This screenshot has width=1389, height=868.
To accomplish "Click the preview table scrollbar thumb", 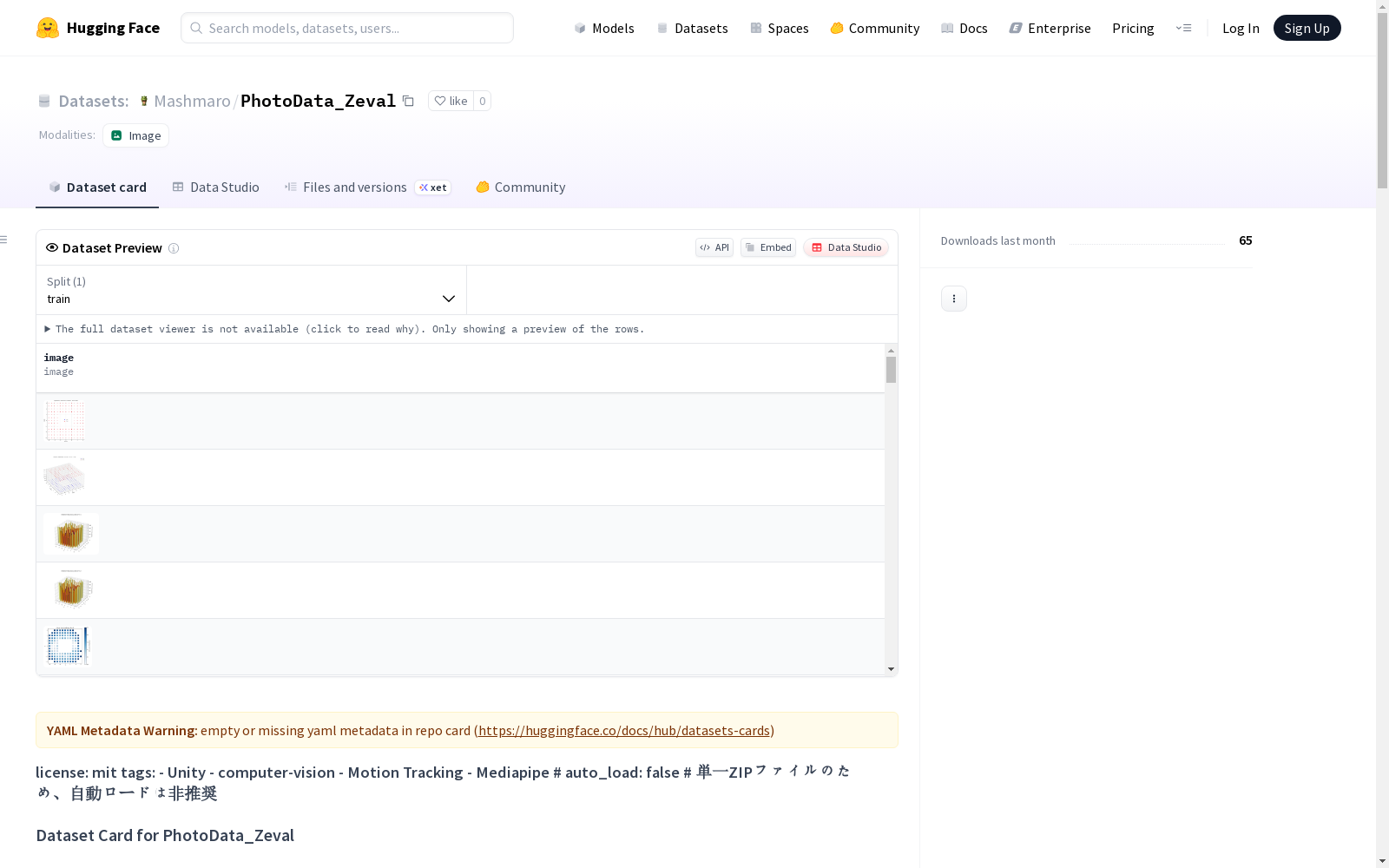I will tap(891, 370).
